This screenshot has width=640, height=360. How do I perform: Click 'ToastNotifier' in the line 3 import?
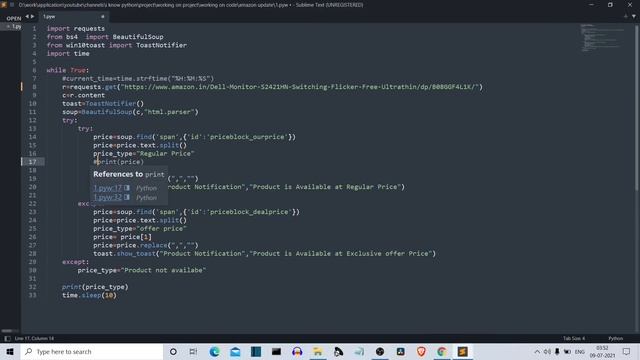point(161,45)
